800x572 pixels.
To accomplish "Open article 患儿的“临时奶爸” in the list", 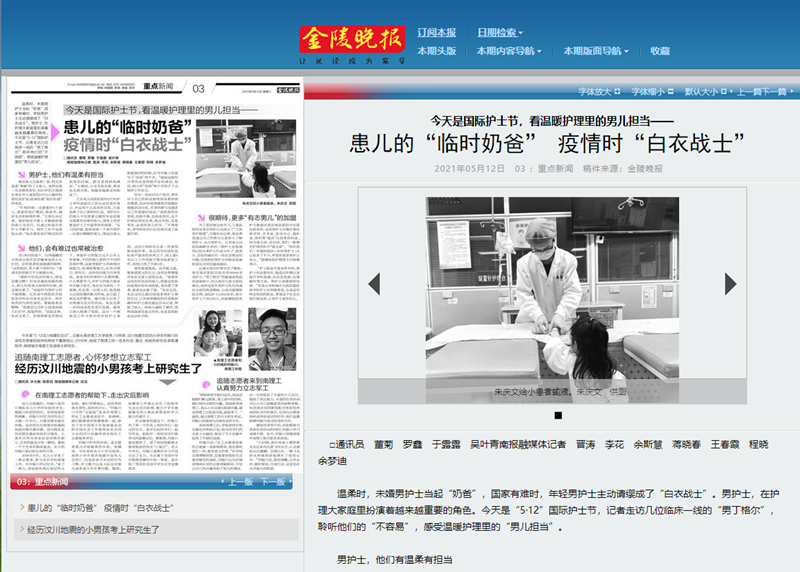I will pyautogui.click(x=99, y=508).
